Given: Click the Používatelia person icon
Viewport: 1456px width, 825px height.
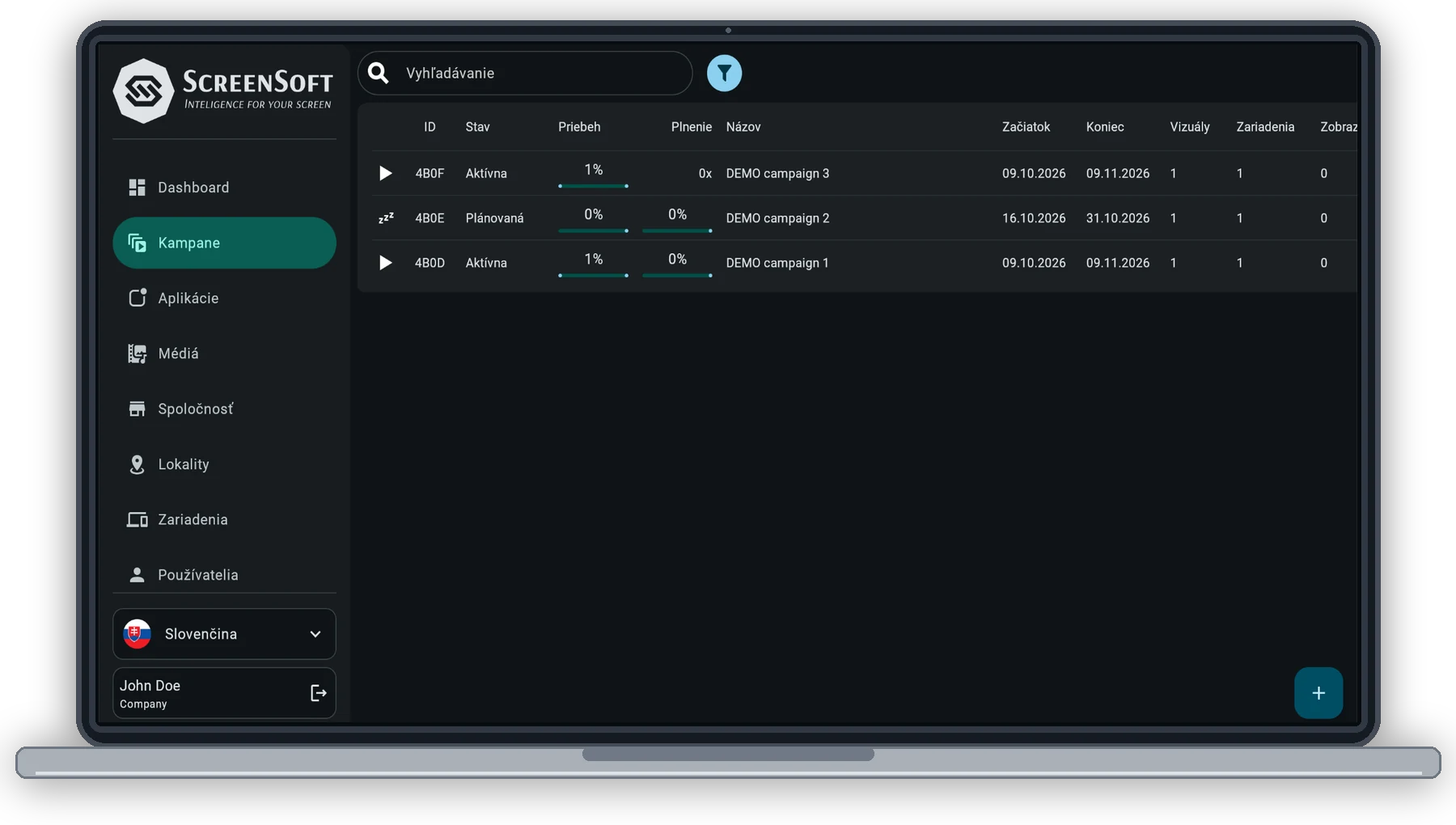Looking at the screenshot, I should (137, 575).
